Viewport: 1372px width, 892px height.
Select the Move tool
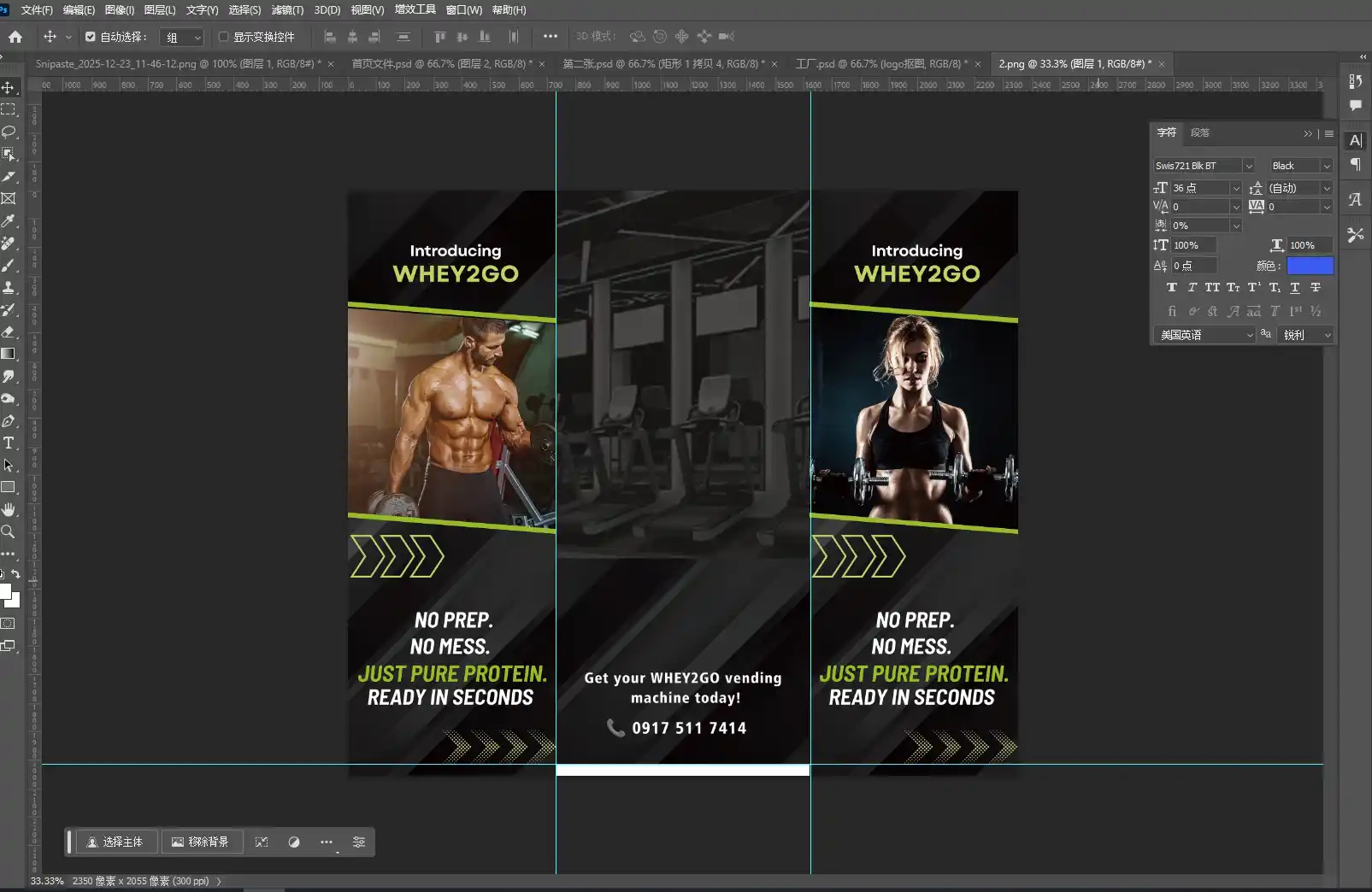(x=9, y=88)
